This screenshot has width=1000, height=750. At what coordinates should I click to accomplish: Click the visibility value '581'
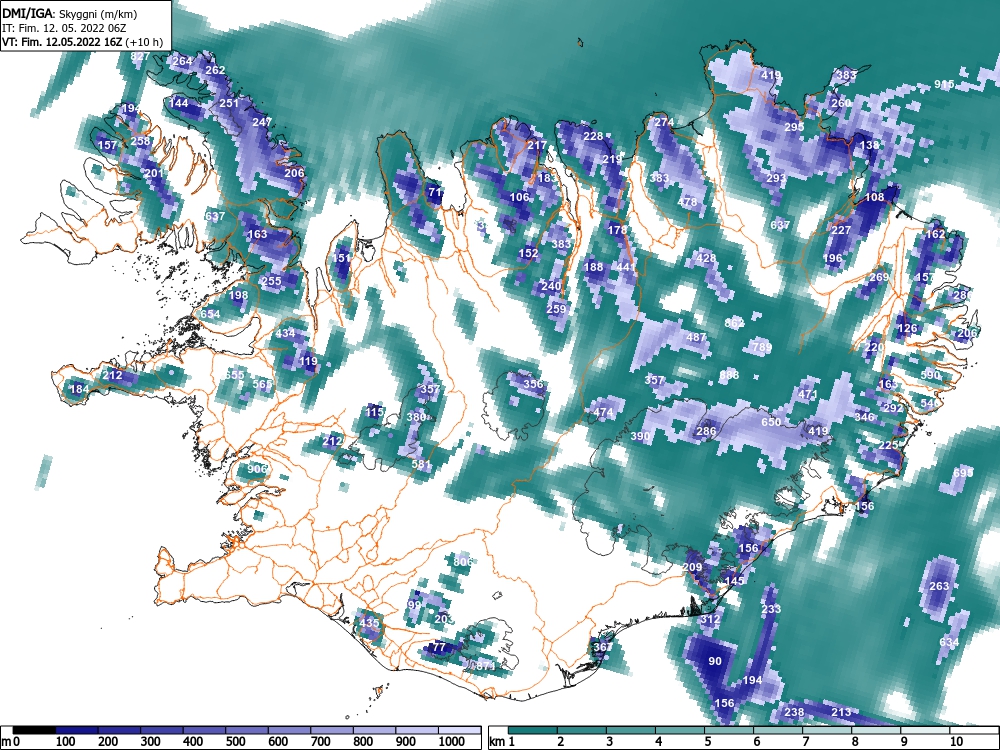tap(422, 464)
